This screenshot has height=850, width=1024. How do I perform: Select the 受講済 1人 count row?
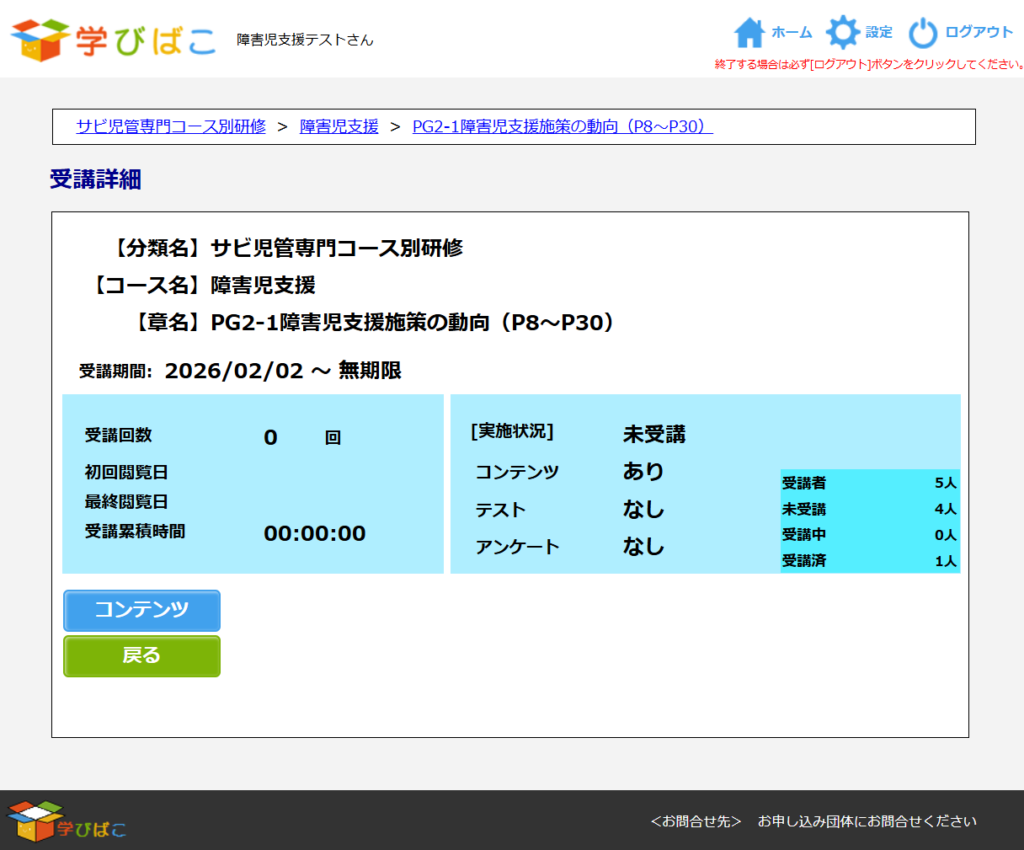869,561
